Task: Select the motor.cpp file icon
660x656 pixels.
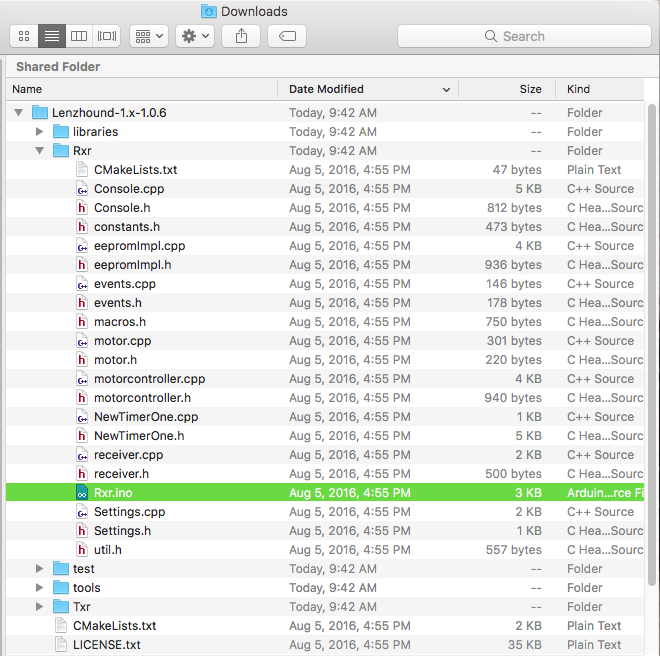Action: pos(82,341)
